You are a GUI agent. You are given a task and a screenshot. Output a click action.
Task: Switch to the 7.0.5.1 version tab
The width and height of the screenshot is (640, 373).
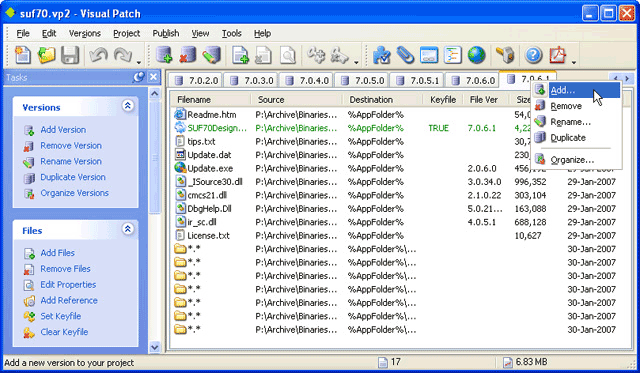(418, 80)
